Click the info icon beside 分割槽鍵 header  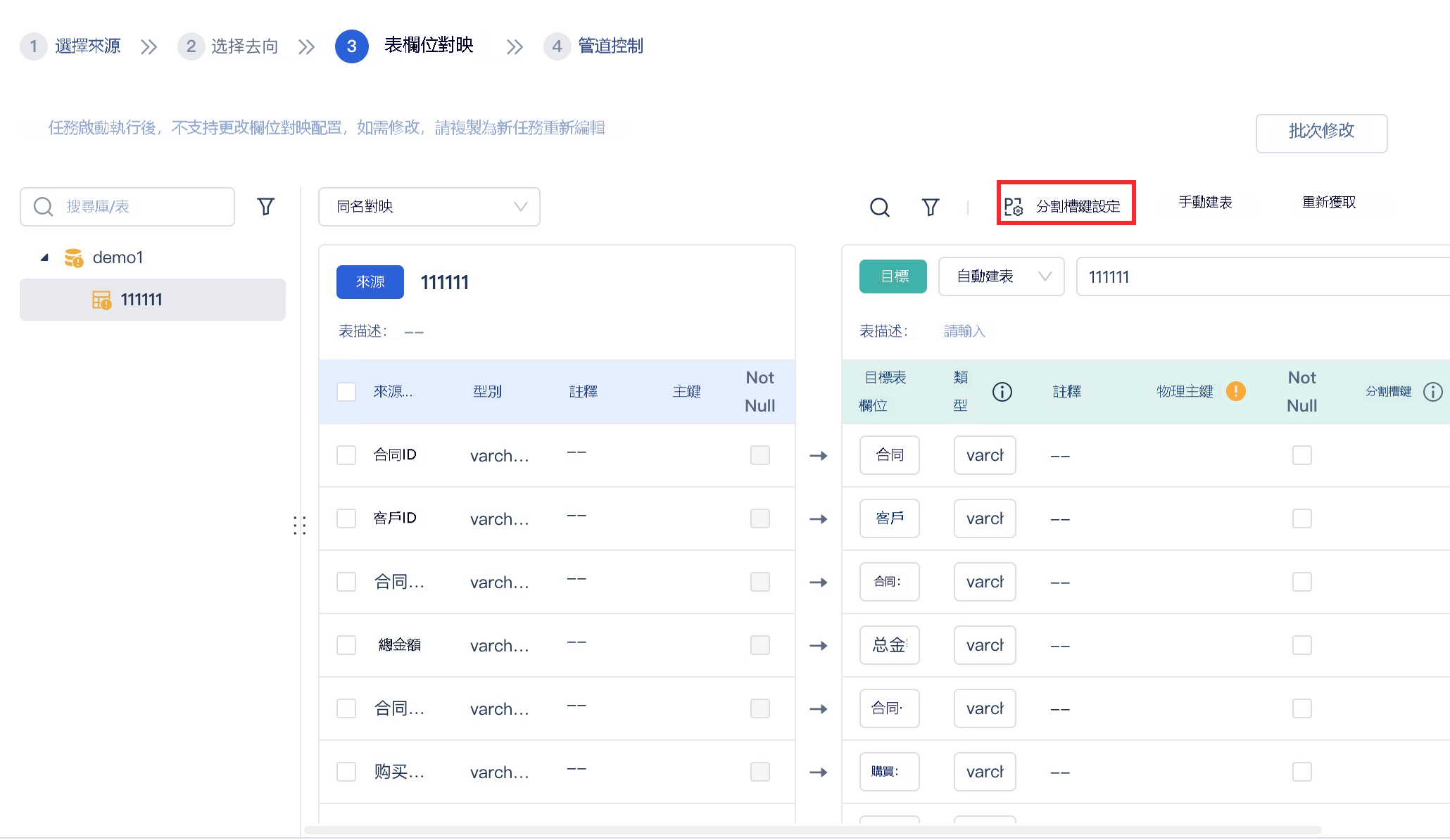click(x=1432, y=392)
